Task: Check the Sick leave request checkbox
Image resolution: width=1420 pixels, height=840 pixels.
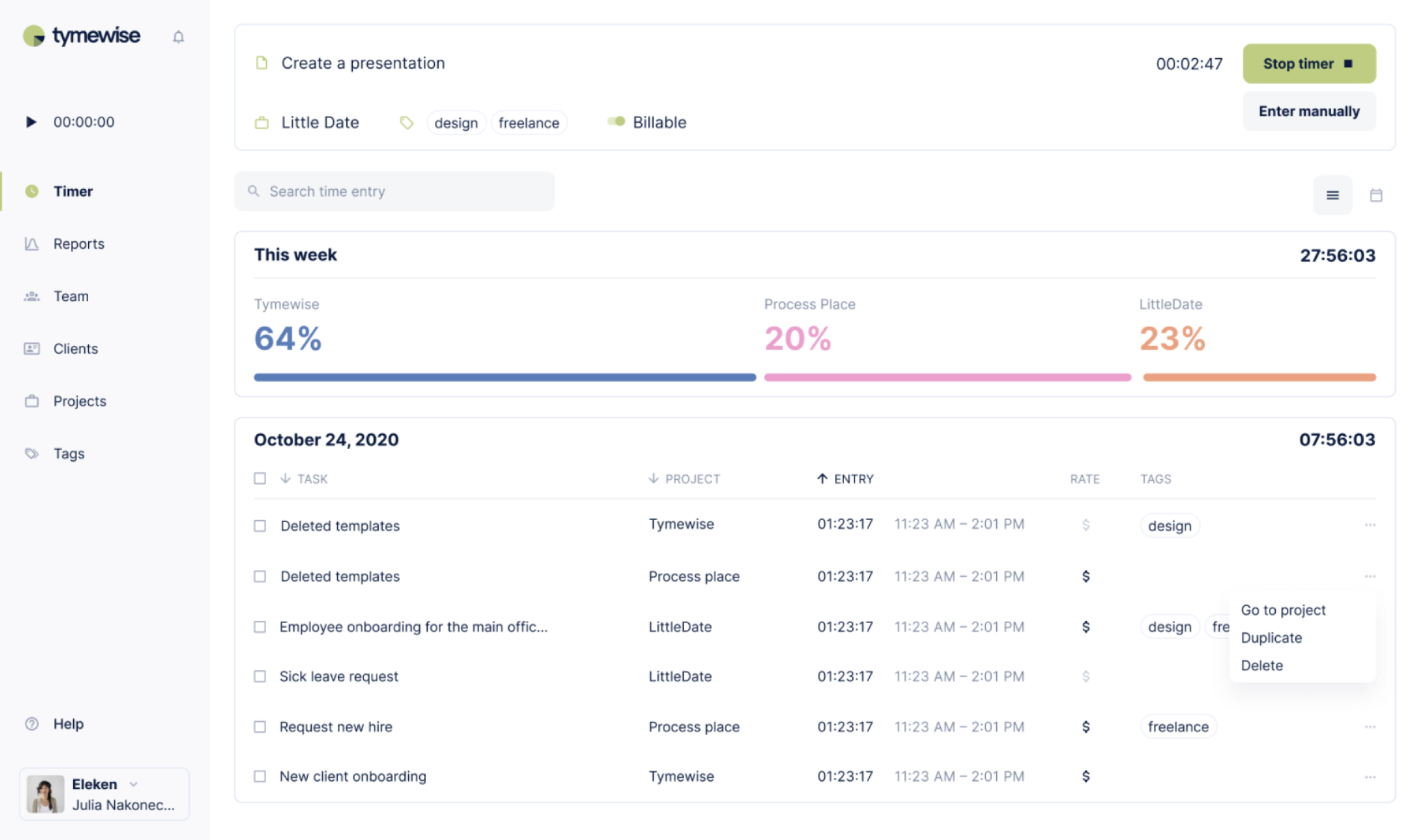Action: pyautogui.click(x=260, y=676)
